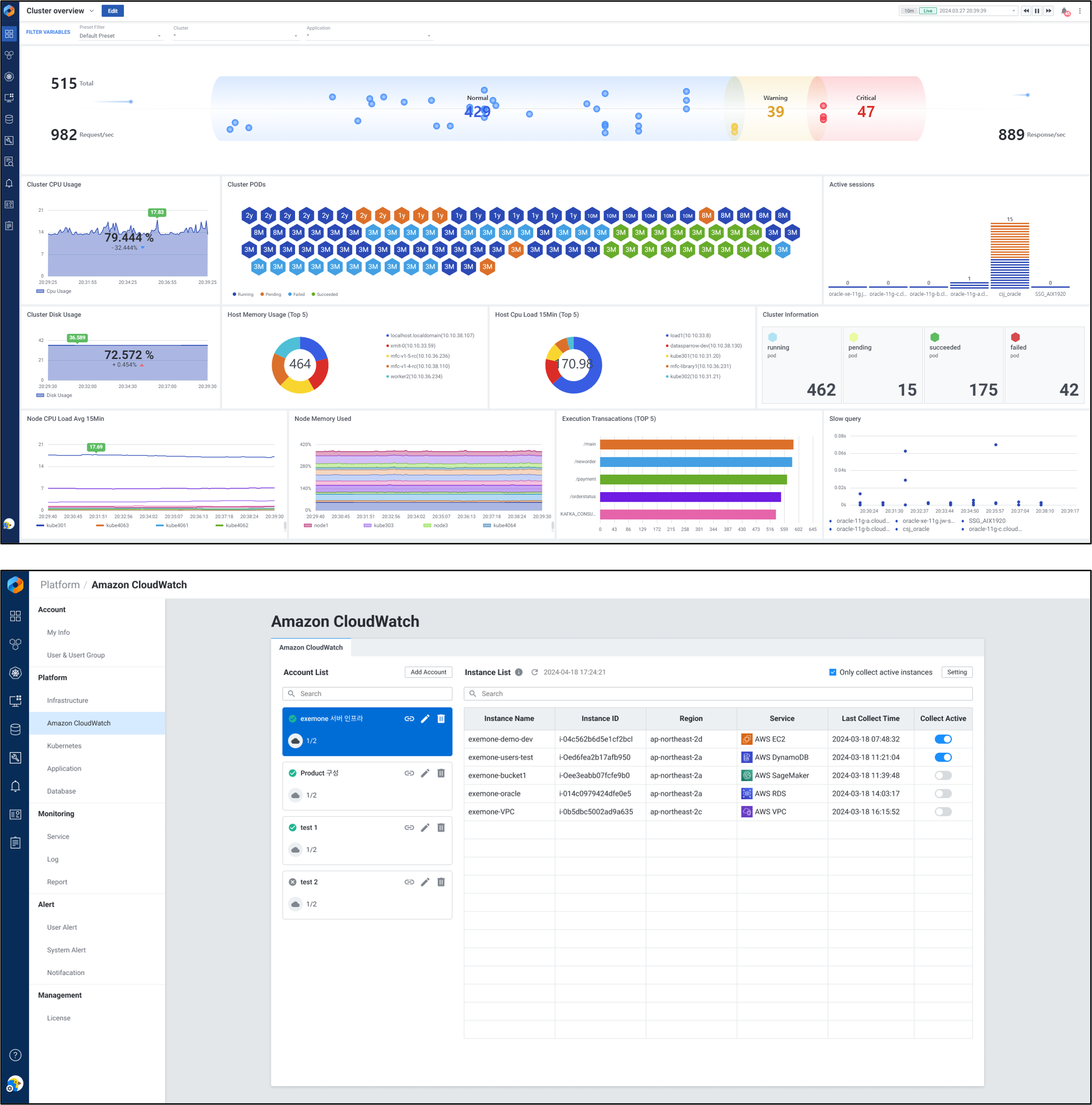Screen dimensions: 1092x1105
Task: Click the Instance List info icon
Action: point(519,673)
